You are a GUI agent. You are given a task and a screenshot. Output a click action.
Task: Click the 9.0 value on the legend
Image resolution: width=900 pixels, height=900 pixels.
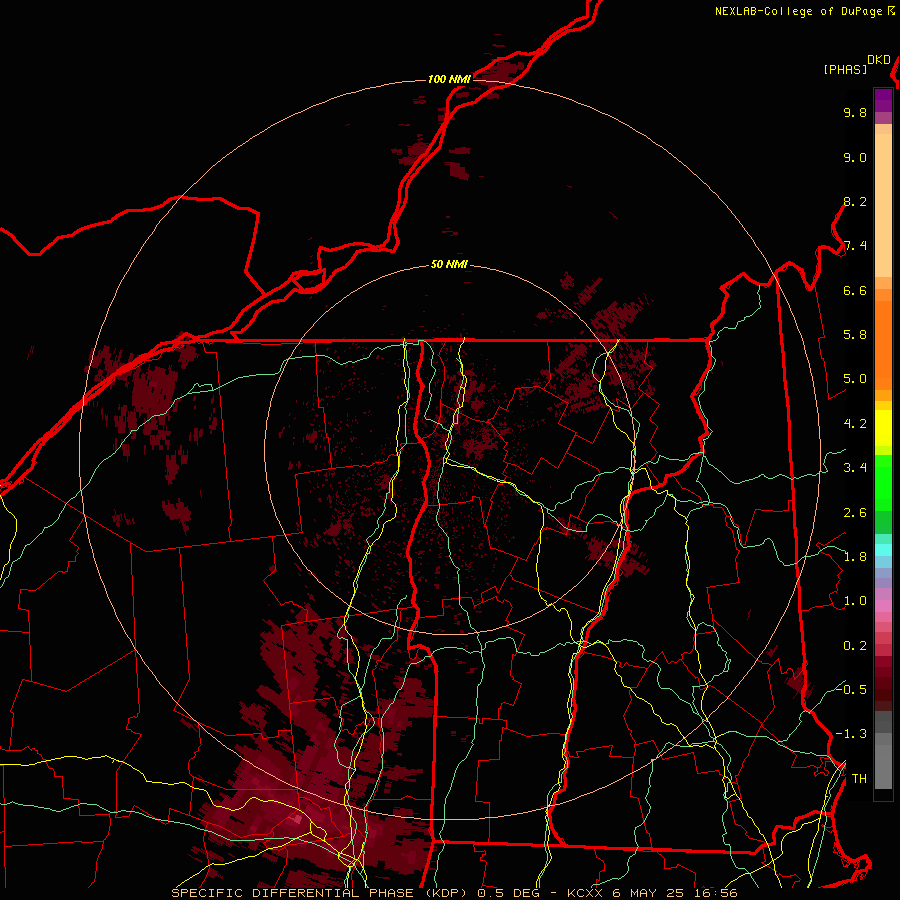tap(855, 158)
